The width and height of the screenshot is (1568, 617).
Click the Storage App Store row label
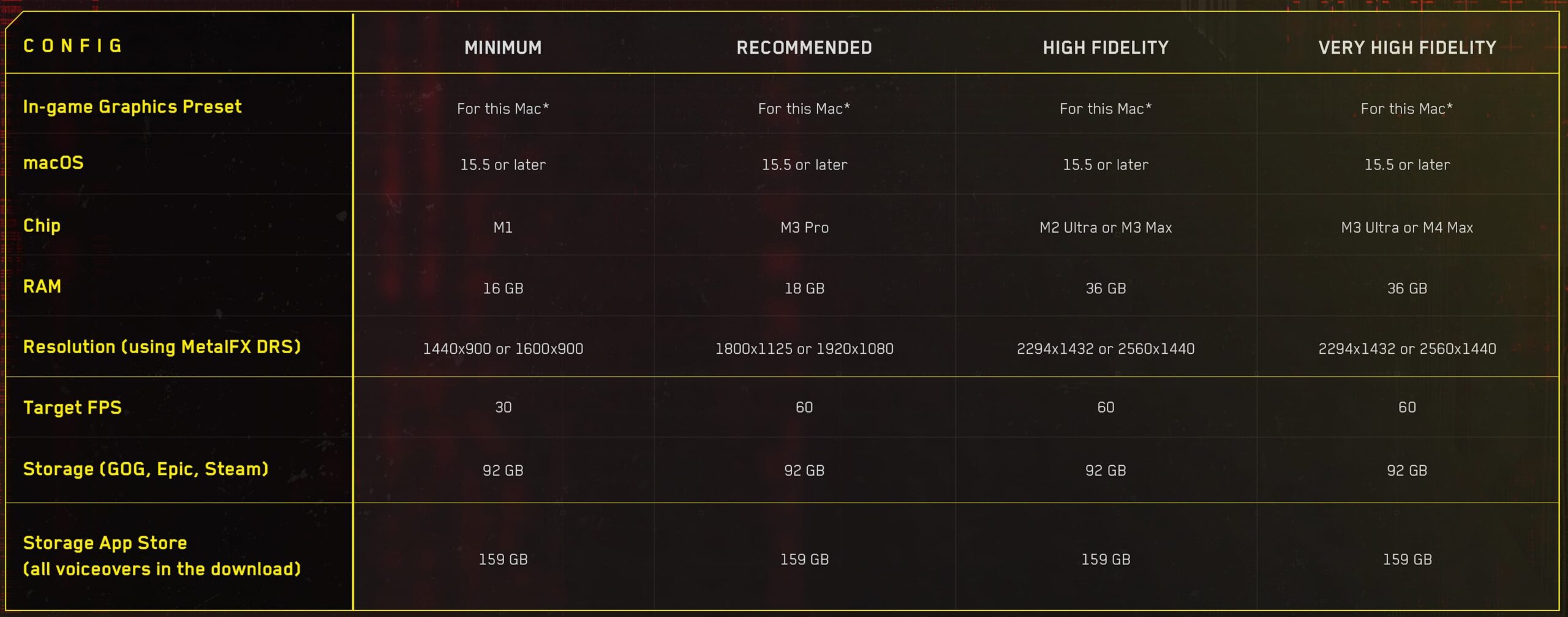click(162, 556)
